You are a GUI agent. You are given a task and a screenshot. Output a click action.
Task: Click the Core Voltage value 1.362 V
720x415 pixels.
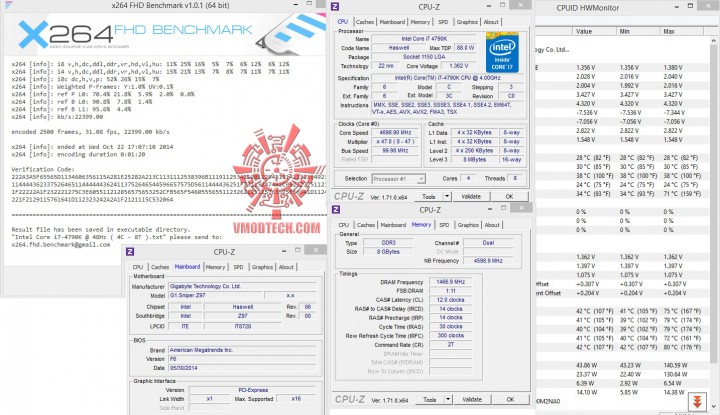click(x=458, y=66)
